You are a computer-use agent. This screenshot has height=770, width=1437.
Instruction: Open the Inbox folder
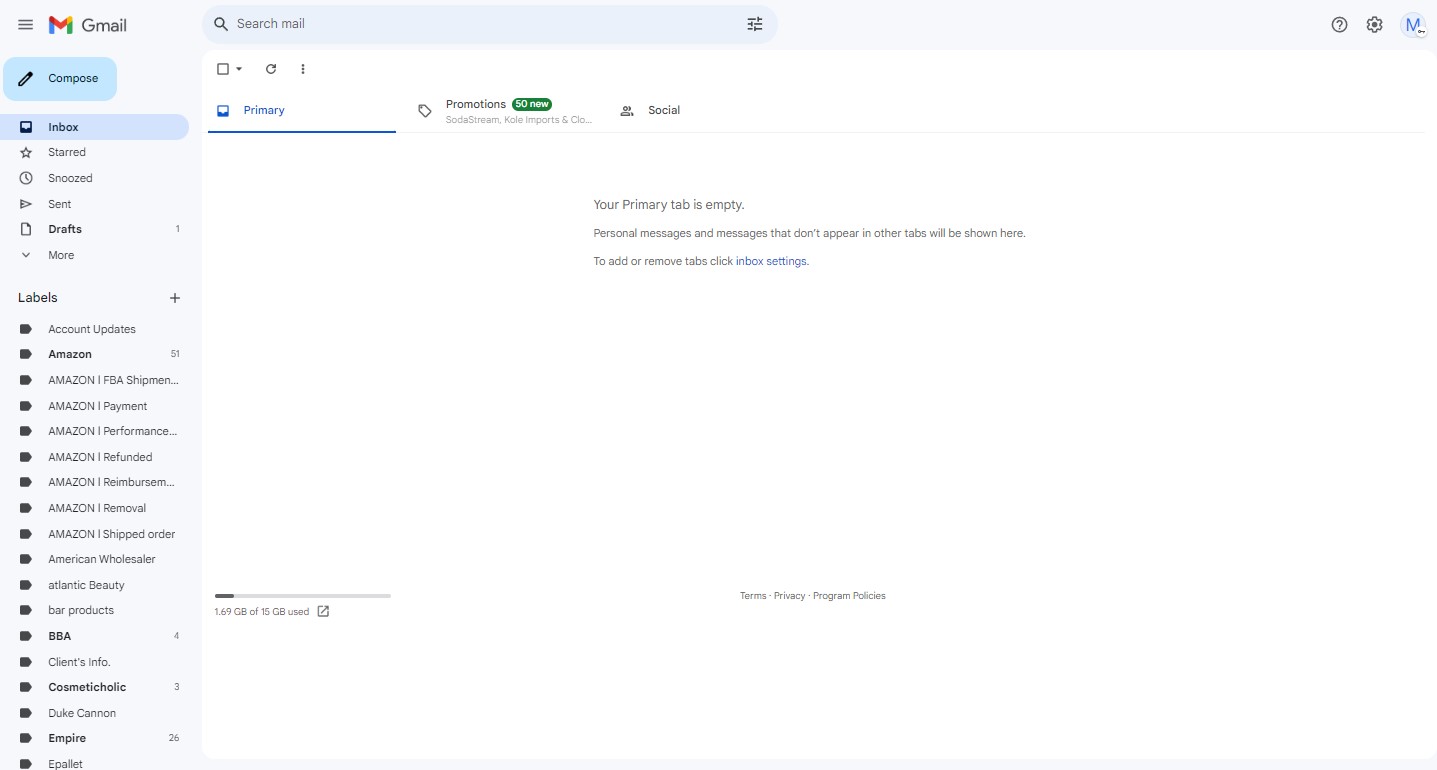[94, 127]
